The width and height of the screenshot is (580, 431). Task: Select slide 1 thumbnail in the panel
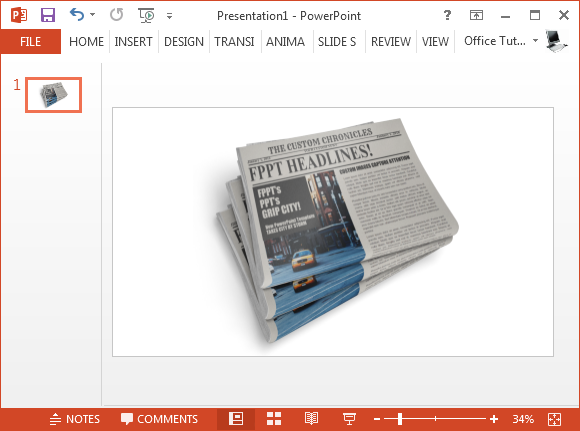coord(54,95)
